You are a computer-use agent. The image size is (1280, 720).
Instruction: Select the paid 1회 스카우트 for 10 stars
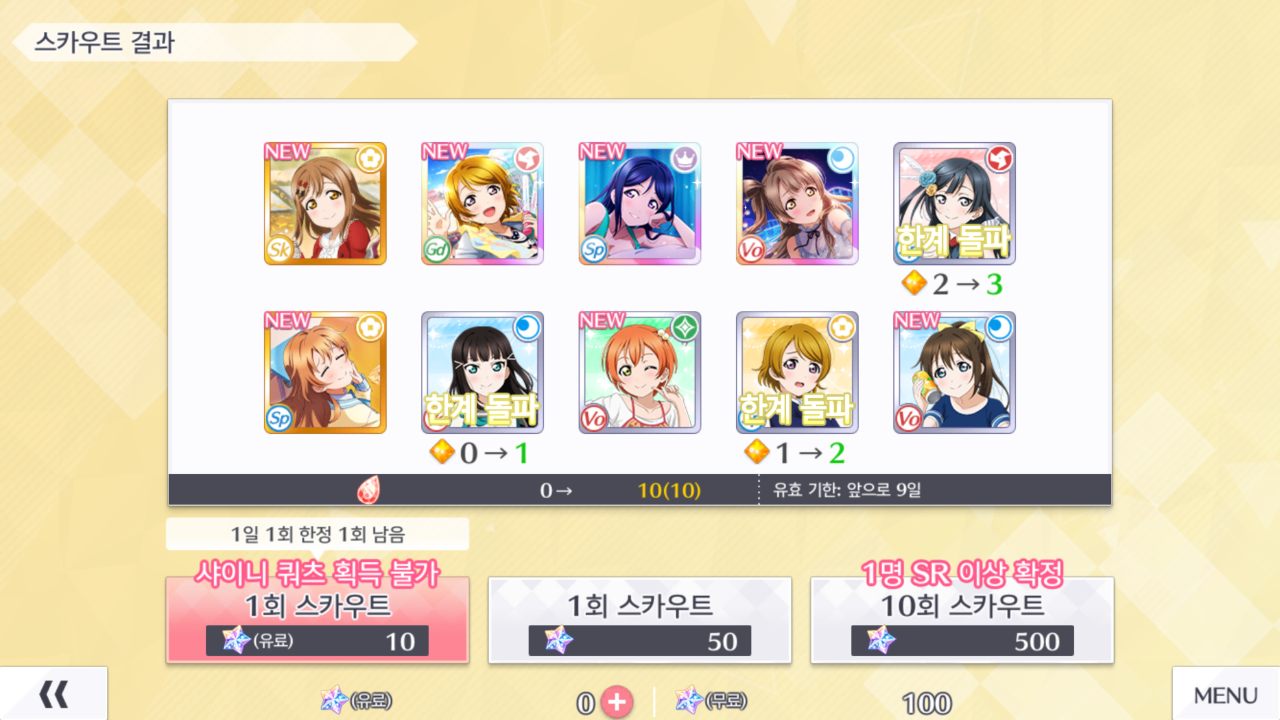pos(317,620)
